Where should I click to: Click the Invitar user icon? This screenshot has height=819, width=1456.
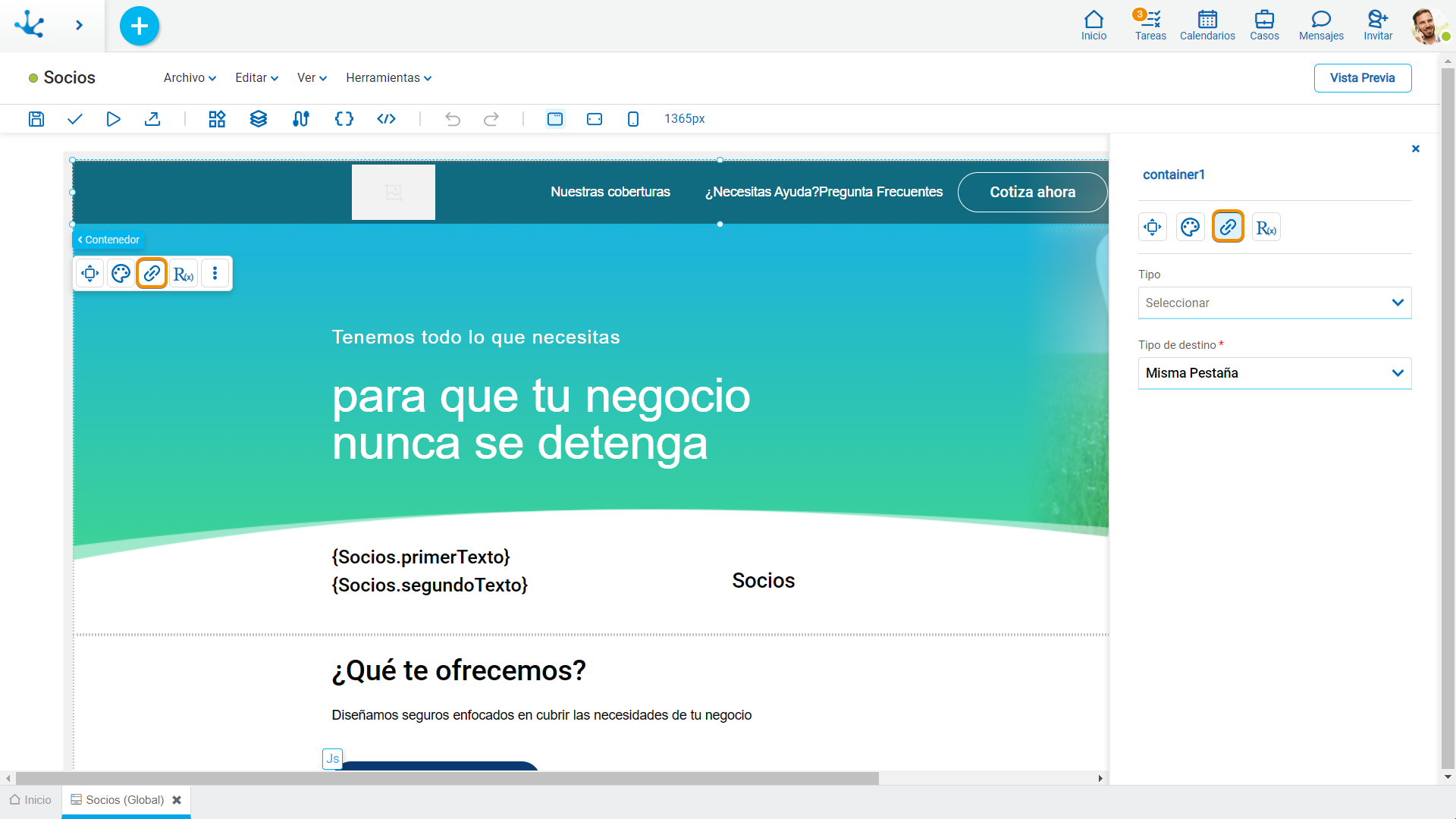pos(1378,25)
